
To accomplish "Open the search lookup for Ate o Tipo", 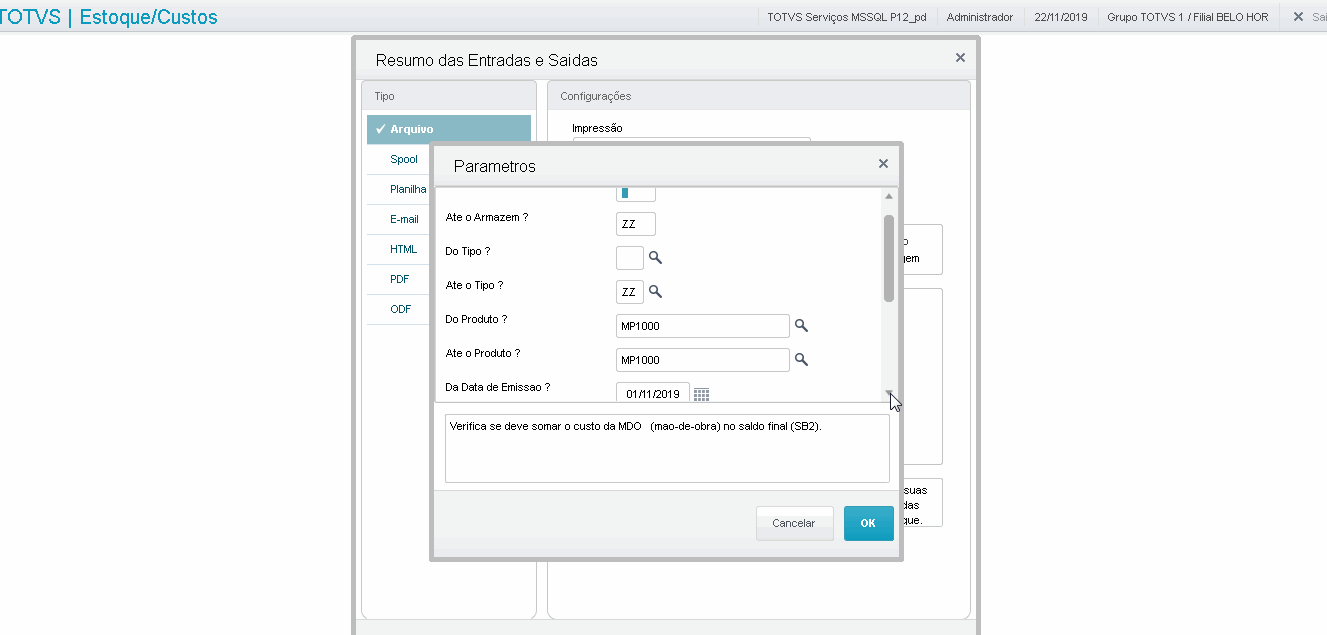I will coord(655,292).
